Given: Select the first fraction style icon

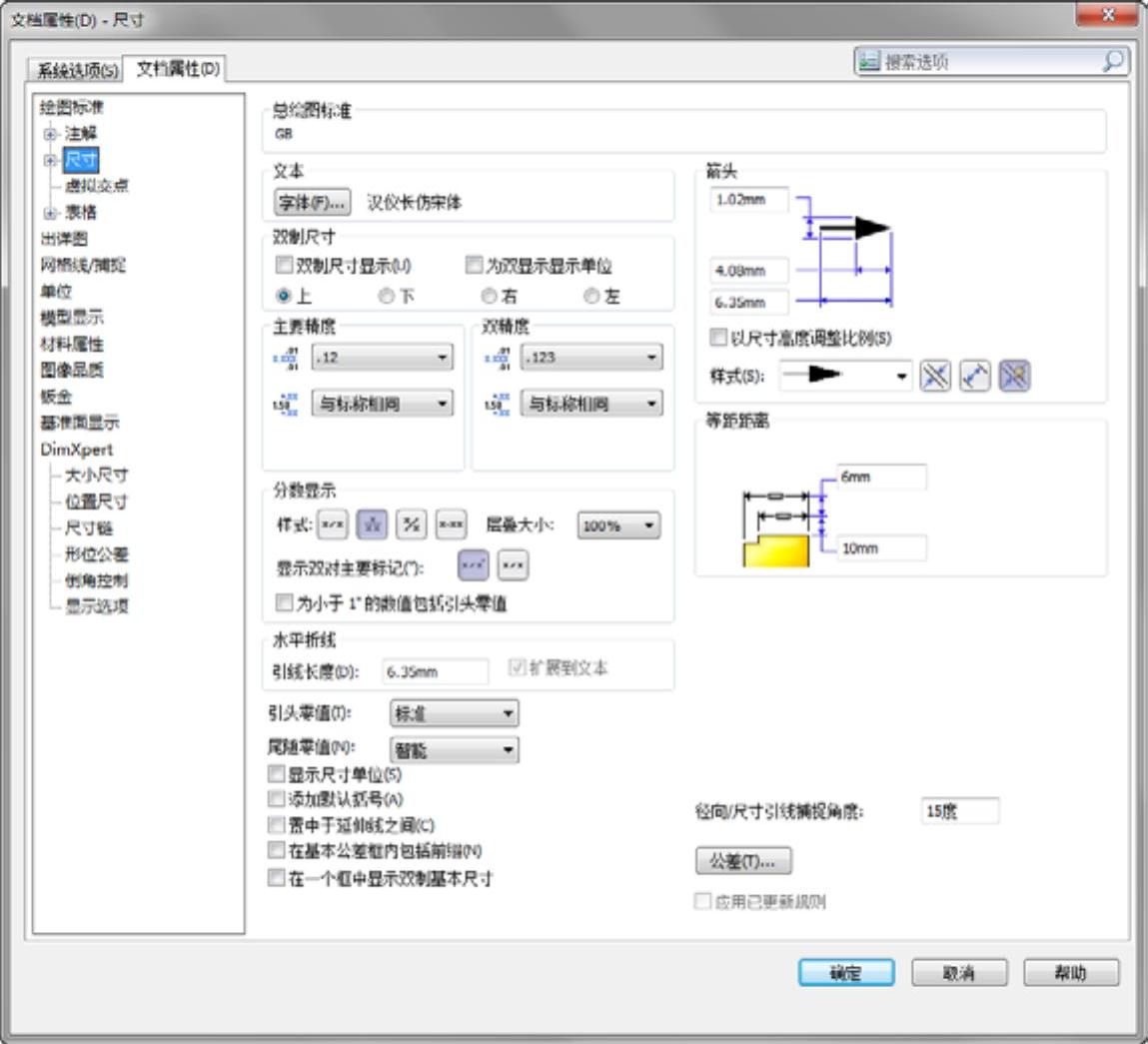Looking at the screenshot, I should click(x=333, y=524).
